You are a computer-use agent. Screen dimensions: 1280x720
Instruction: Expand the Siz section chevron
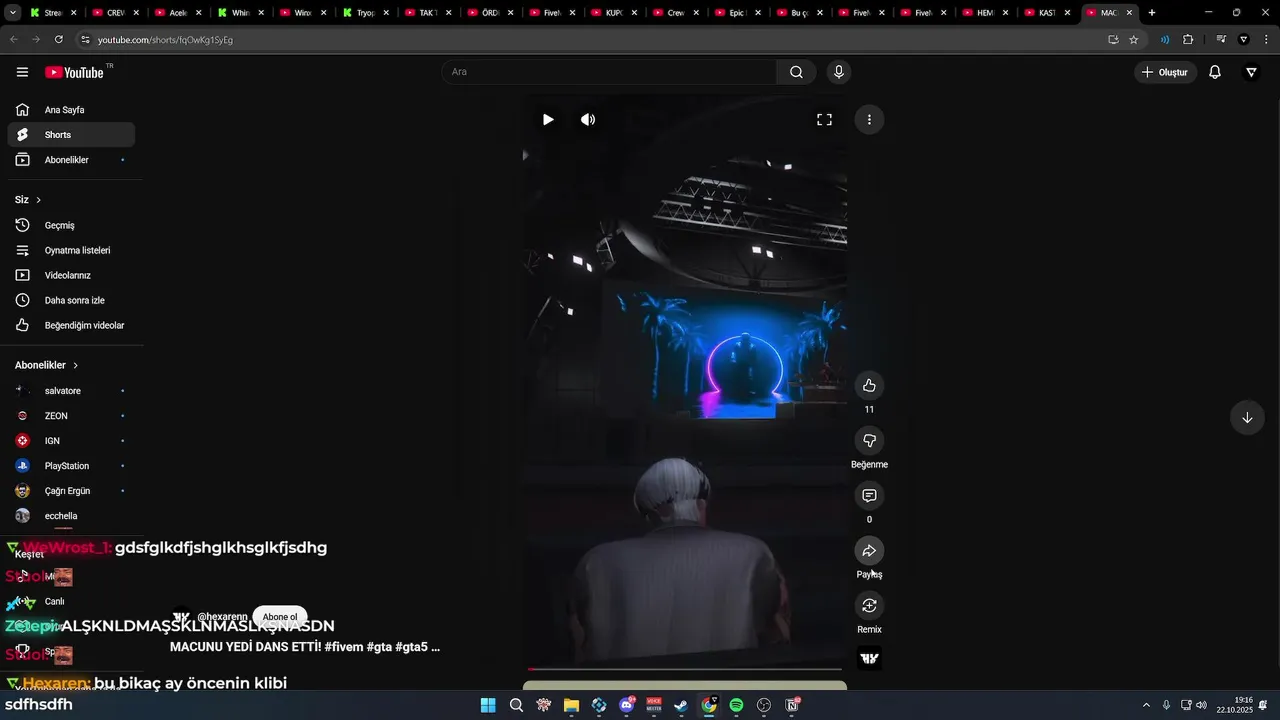[39, 200]
